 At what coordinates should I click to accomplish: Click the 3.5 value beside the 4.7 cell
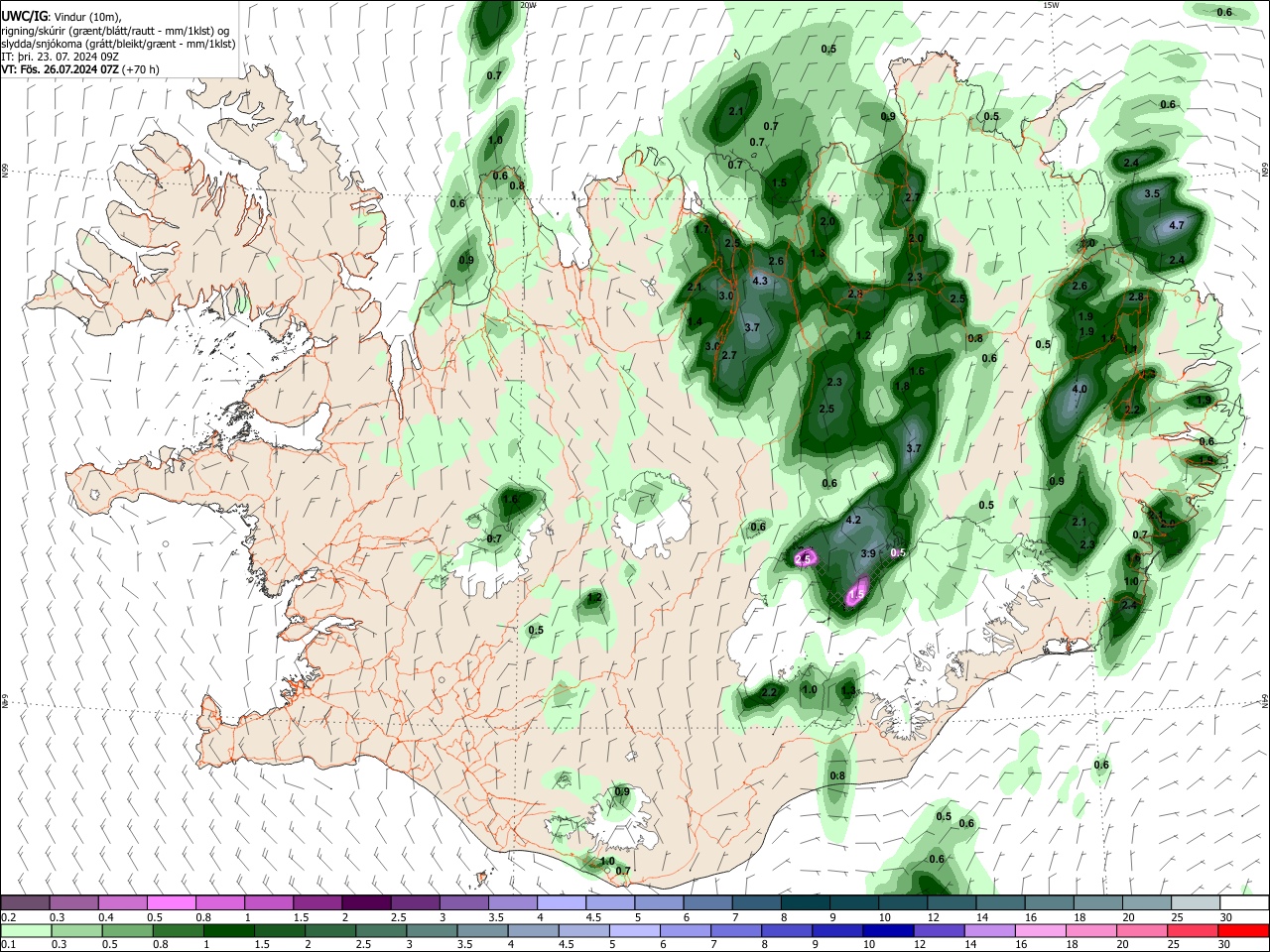(1152, 194)
